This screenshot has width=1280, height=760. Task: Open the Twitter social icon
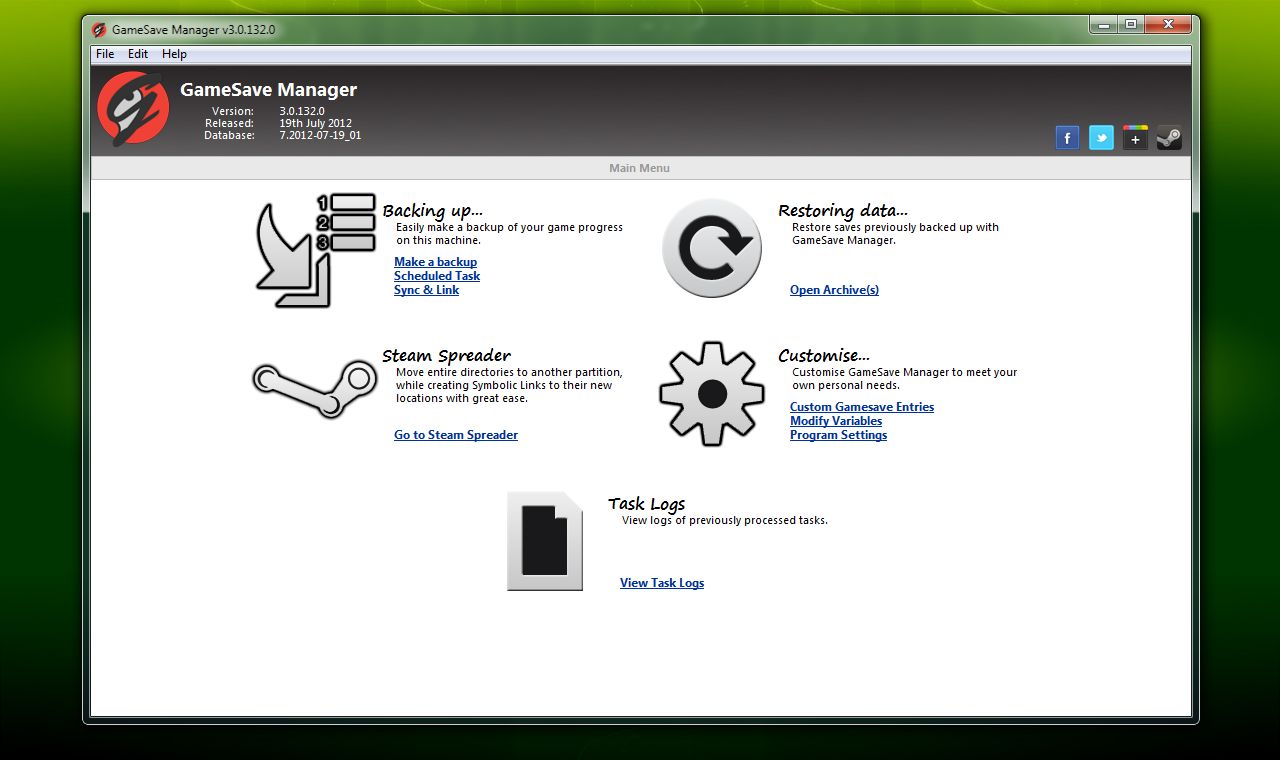(x=1101, y=138)
